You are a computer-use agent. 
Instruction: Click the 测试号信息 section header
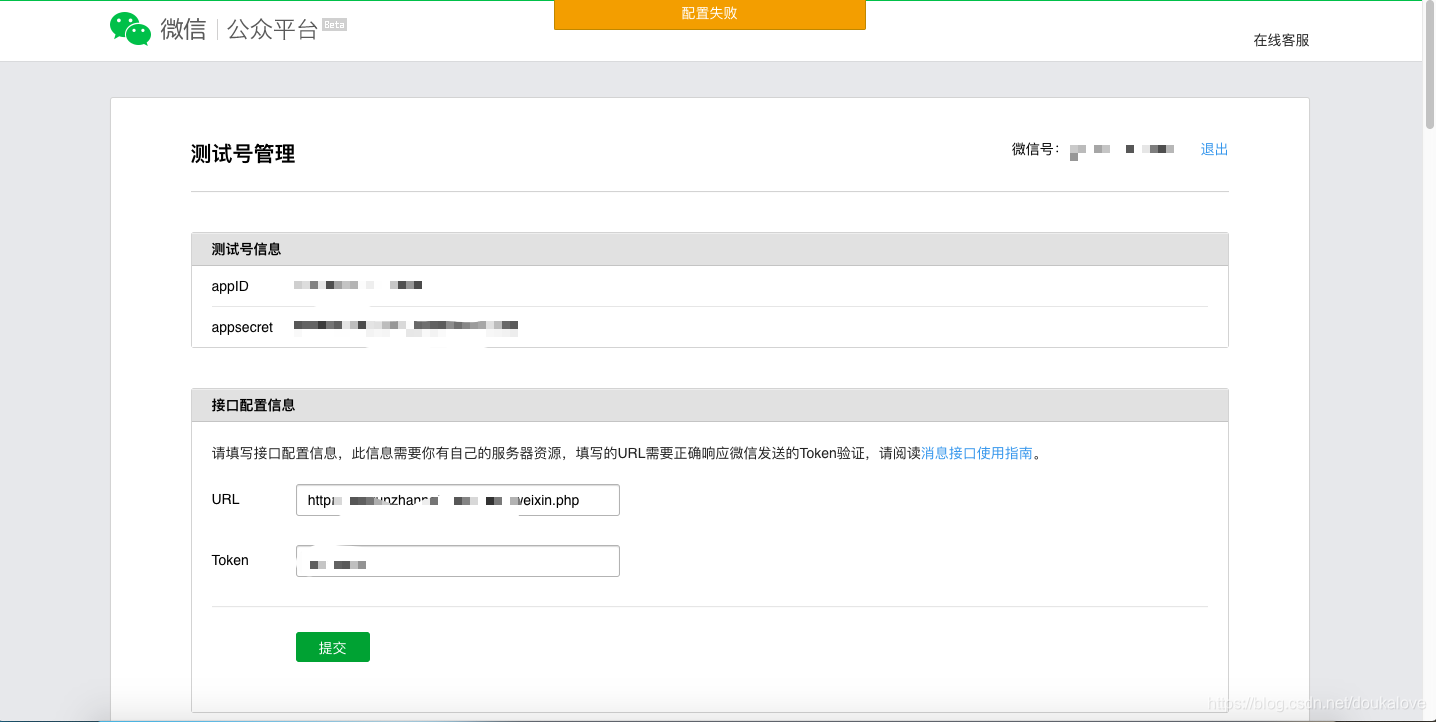[709, 249]
